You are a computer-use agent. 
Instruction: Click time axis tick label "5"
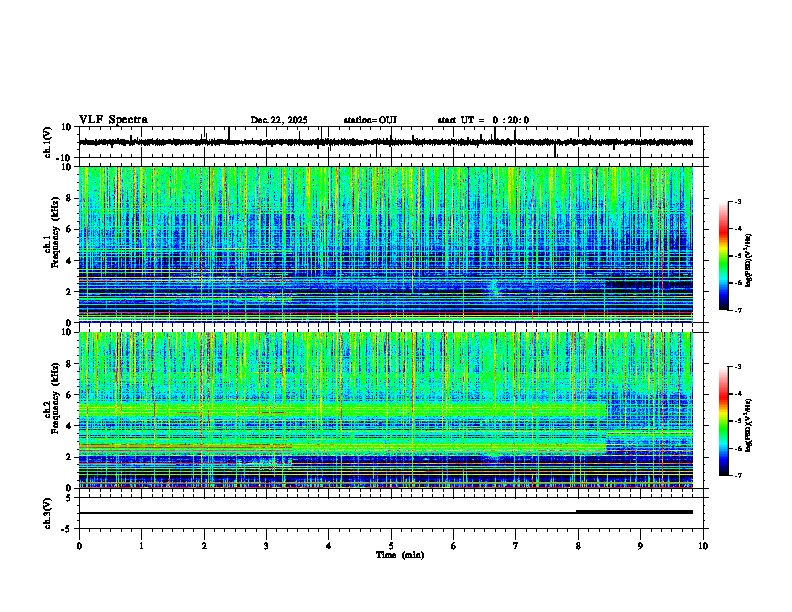coord(391,546)
